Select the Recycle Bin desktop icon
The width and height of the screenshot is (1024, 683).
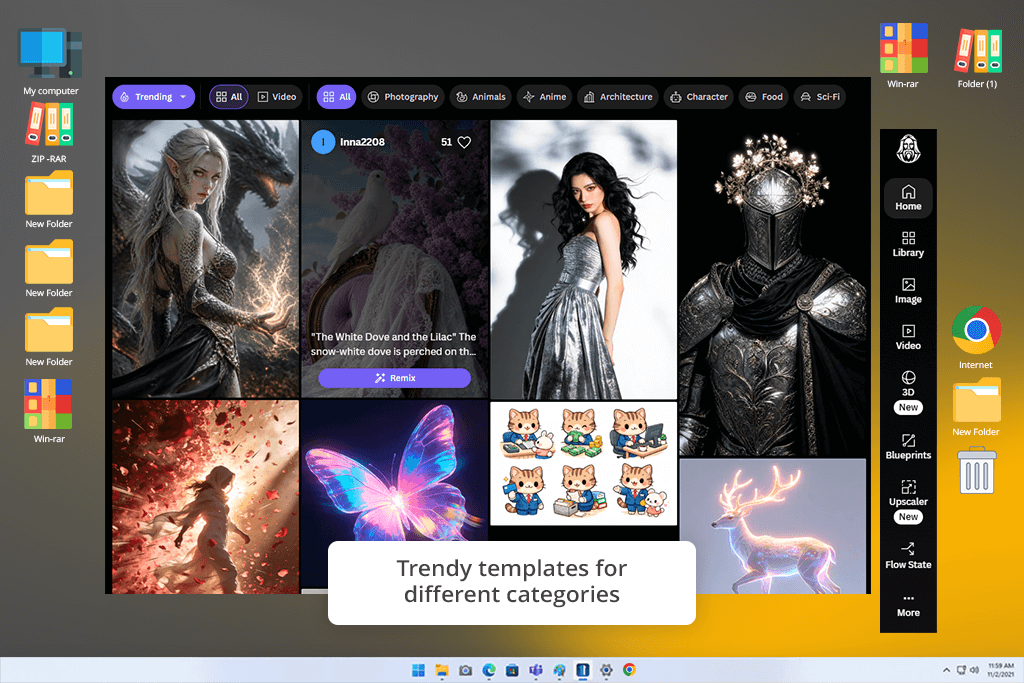tap(977, 470)
